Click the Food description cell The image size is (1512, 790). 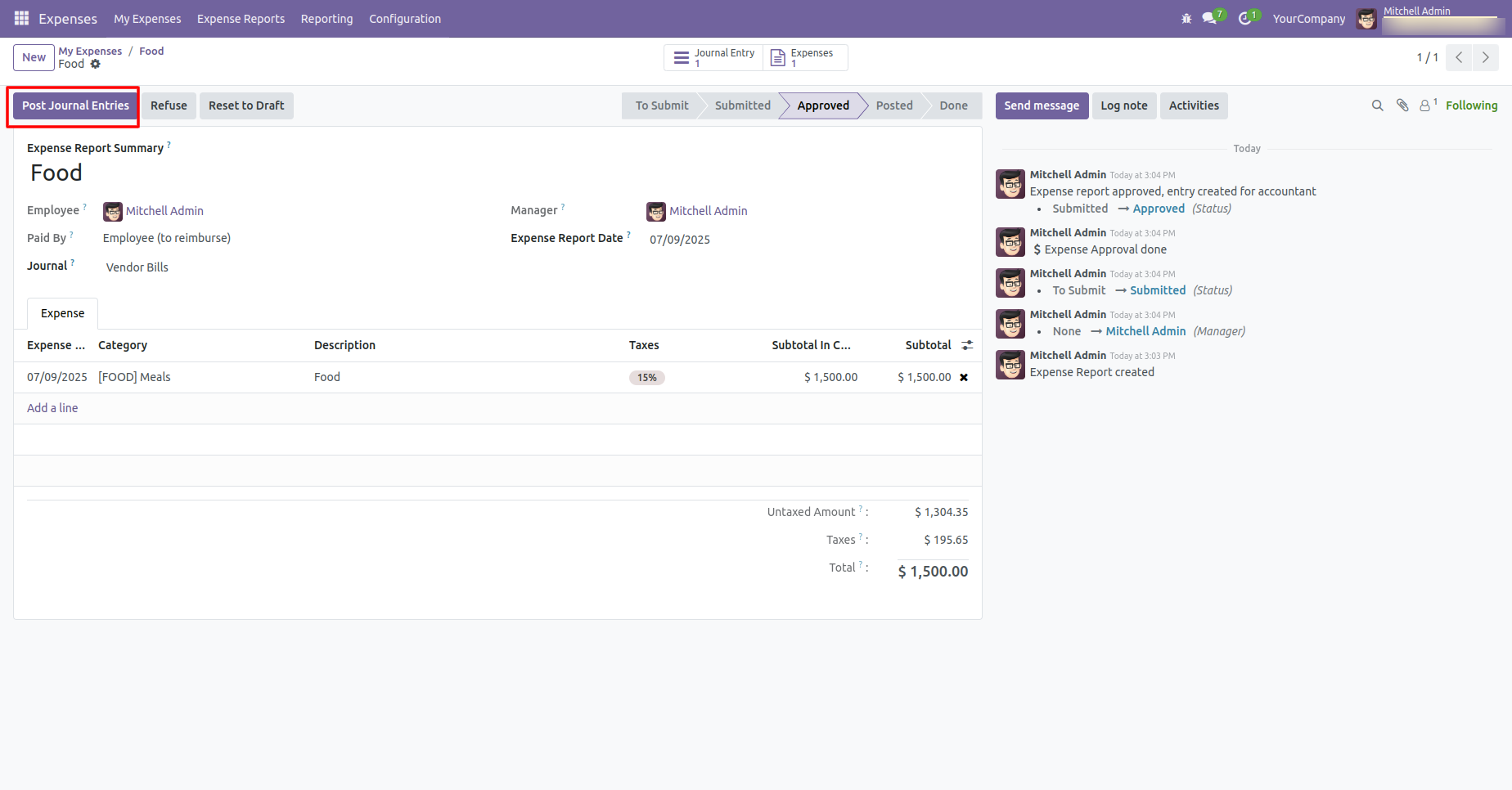327,377
